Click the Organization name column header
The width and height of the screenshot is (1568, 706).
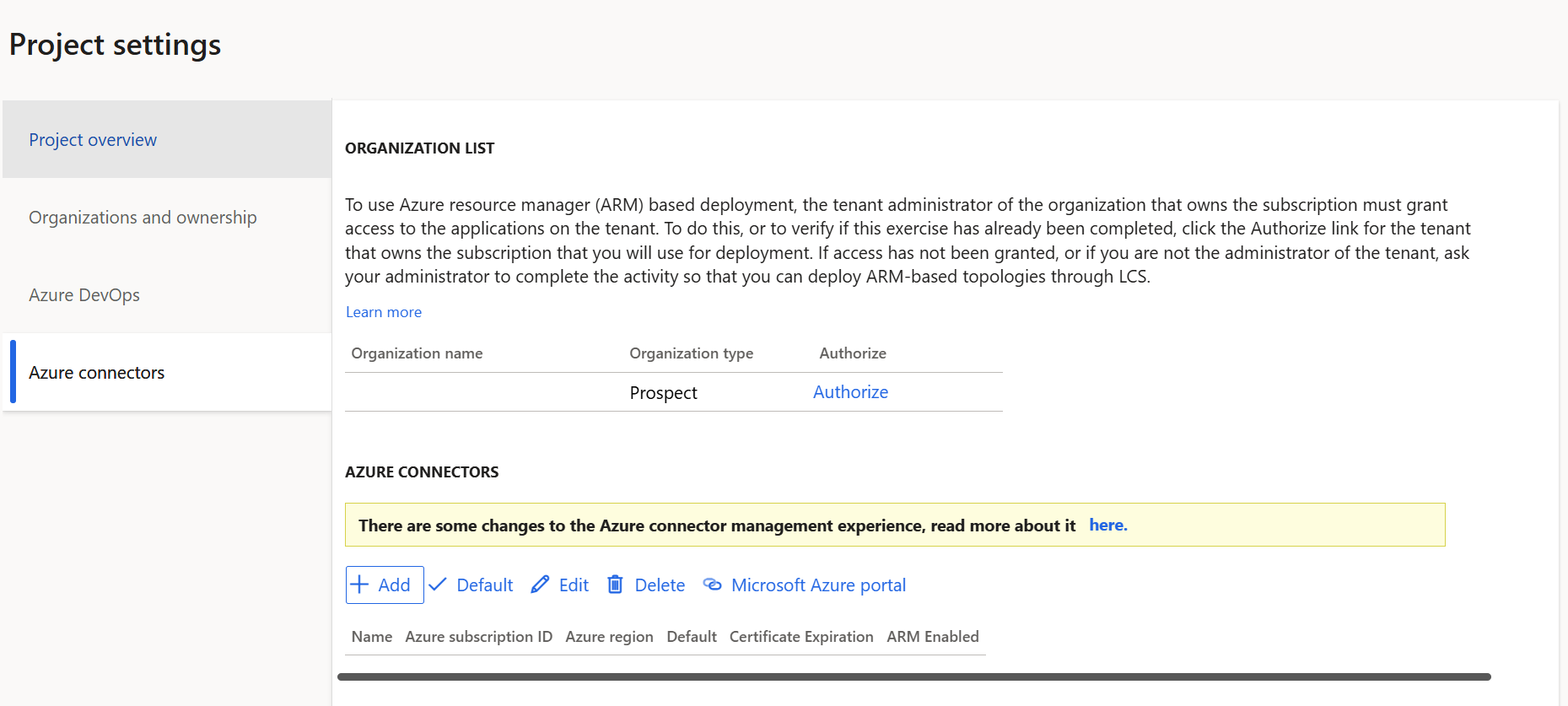click(417, 353)
